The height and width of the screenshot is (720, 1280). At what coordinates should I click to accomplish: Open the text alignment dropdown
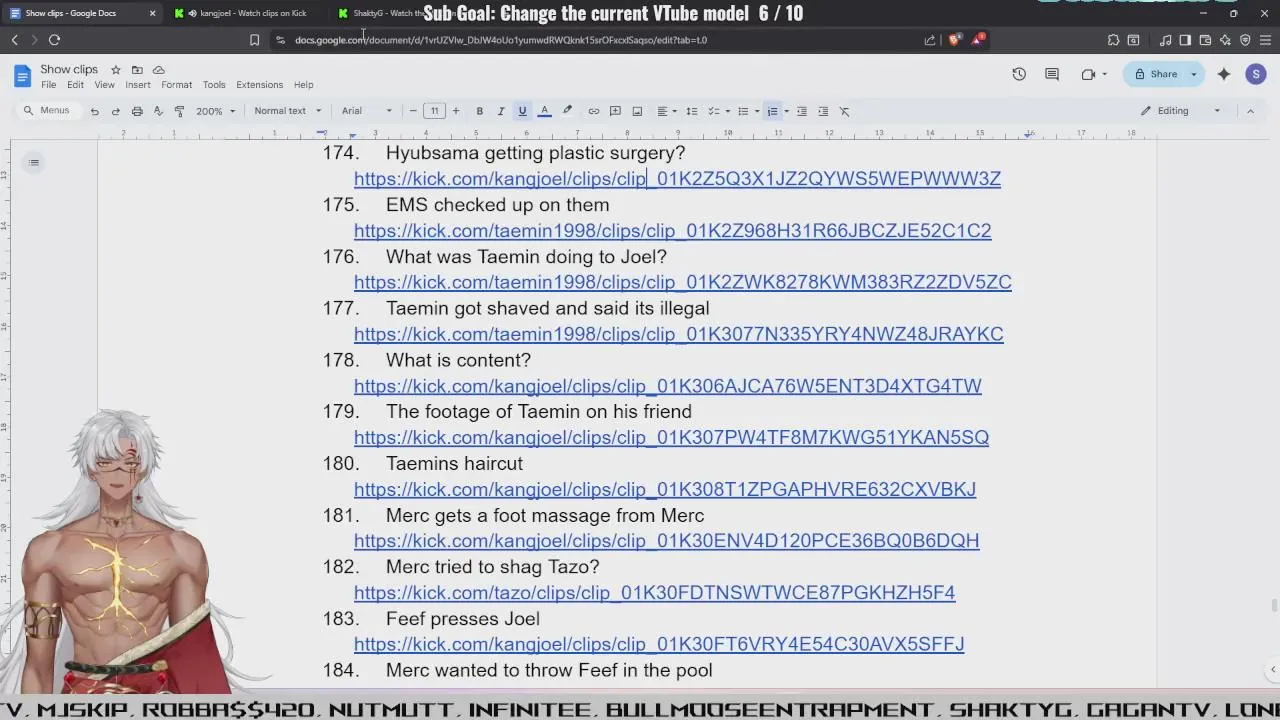pyautogui.click(x=666, y=111)
